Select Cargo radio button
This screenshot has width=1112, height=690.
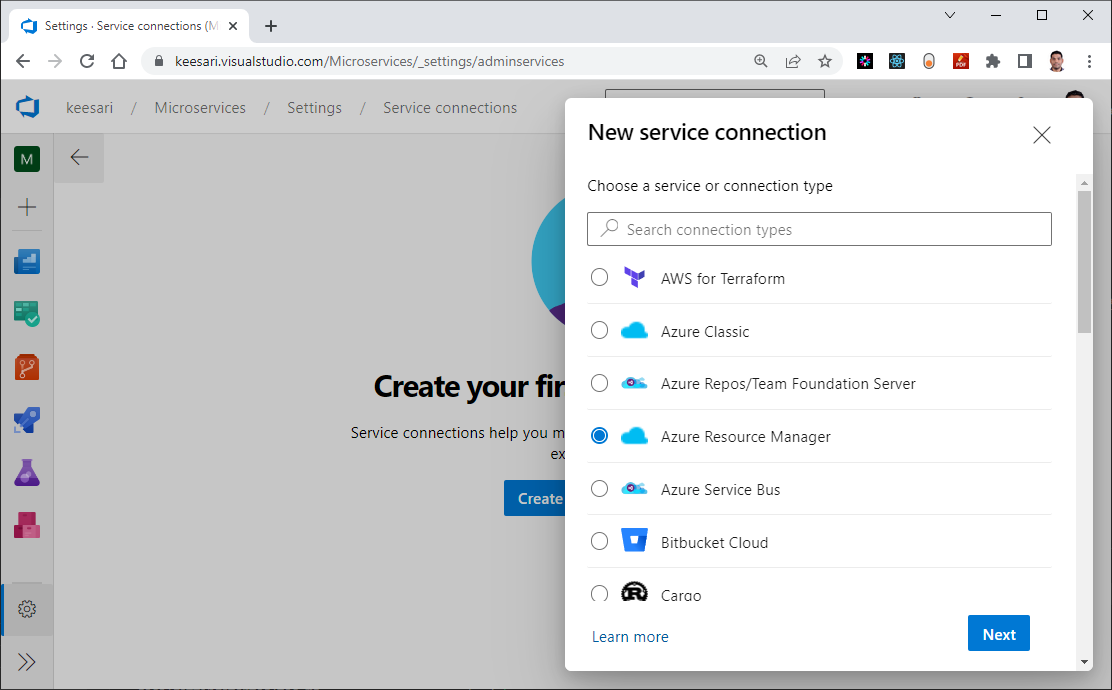tap(599, 593)
